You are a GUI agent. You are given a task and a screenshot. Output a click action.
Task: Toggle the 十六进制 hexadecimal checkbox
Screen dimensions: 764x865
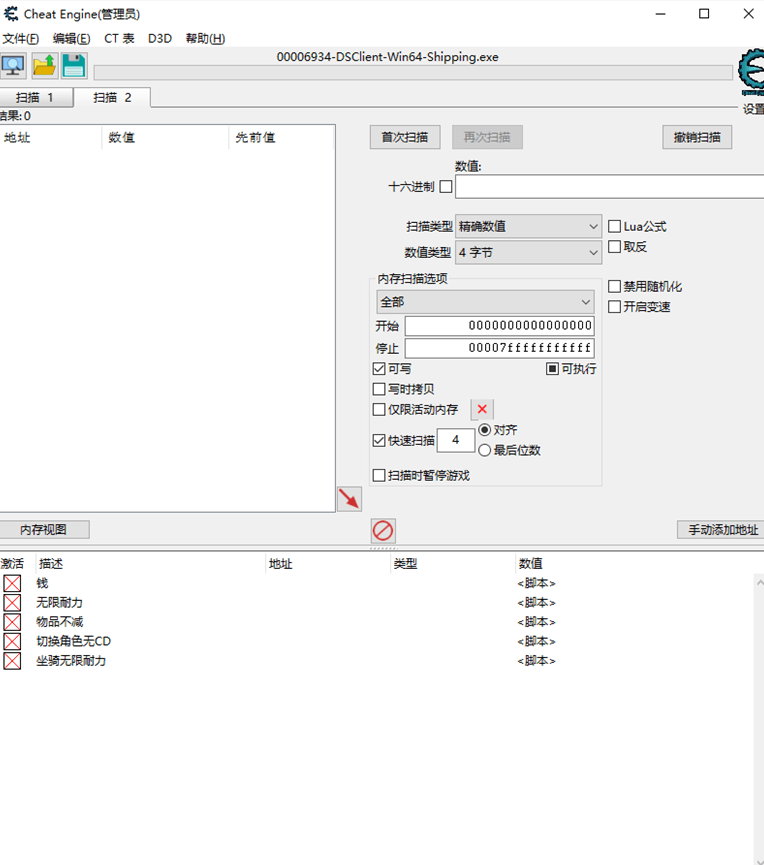click(446, 186)
